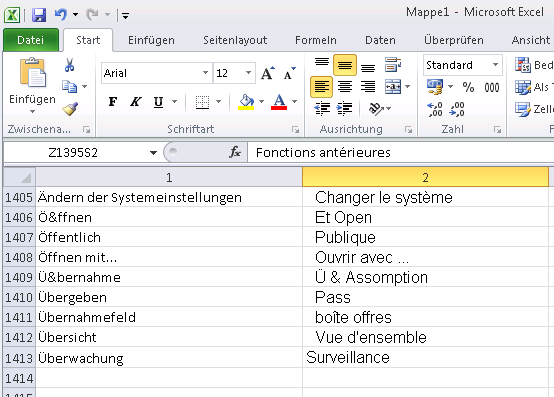Viewport: 554px width, 397px height.
Task: Open Zahl dialog launcher
Action: (x=497, y=130)
